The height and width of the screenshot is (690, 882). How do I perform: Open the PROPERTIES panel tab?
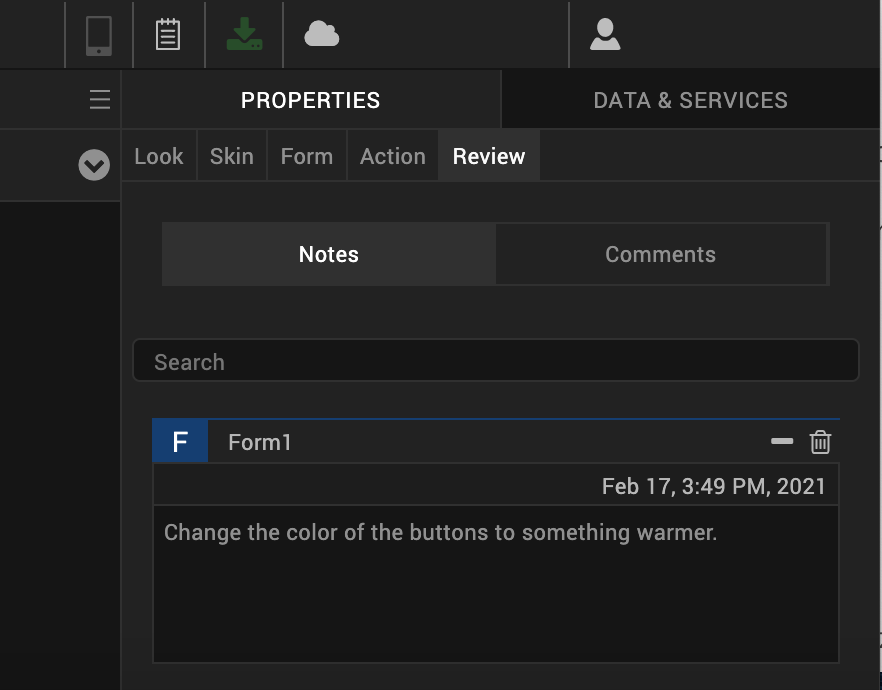click(x=310, y=101)
